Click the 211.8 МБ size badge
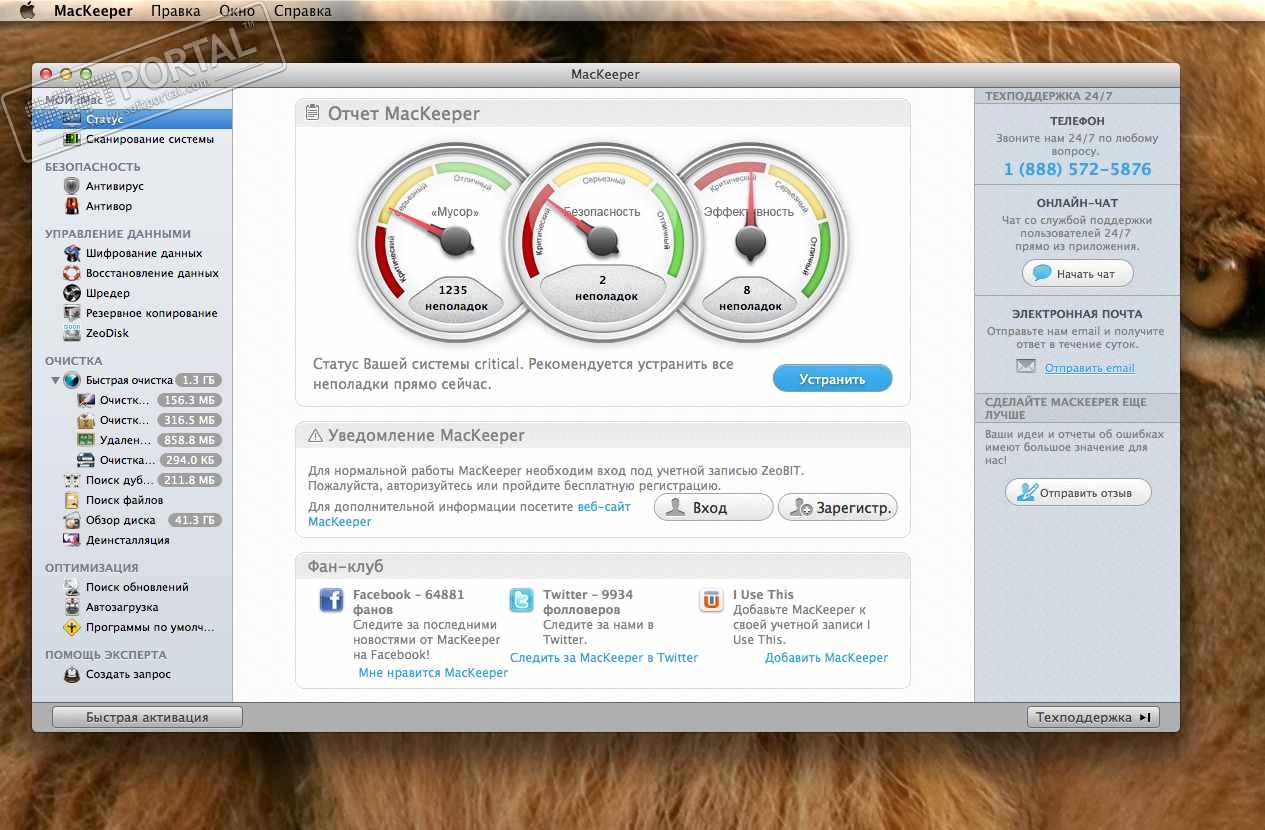Screen dimensions: 1265x830 coord(189,480)
